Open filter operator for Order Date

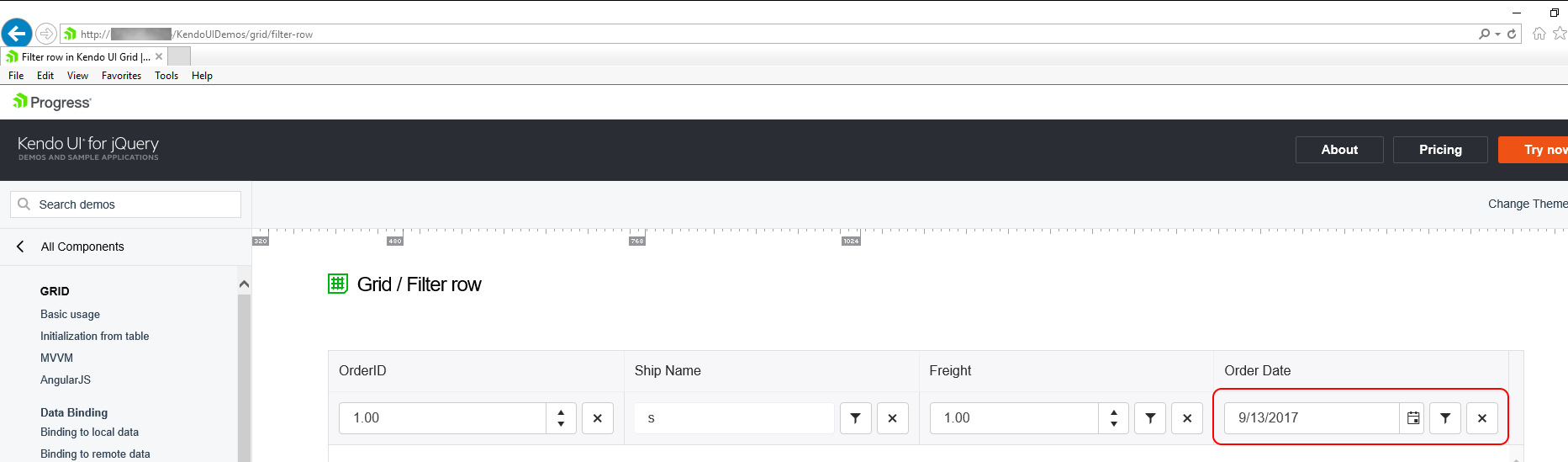click(1445, 418)
